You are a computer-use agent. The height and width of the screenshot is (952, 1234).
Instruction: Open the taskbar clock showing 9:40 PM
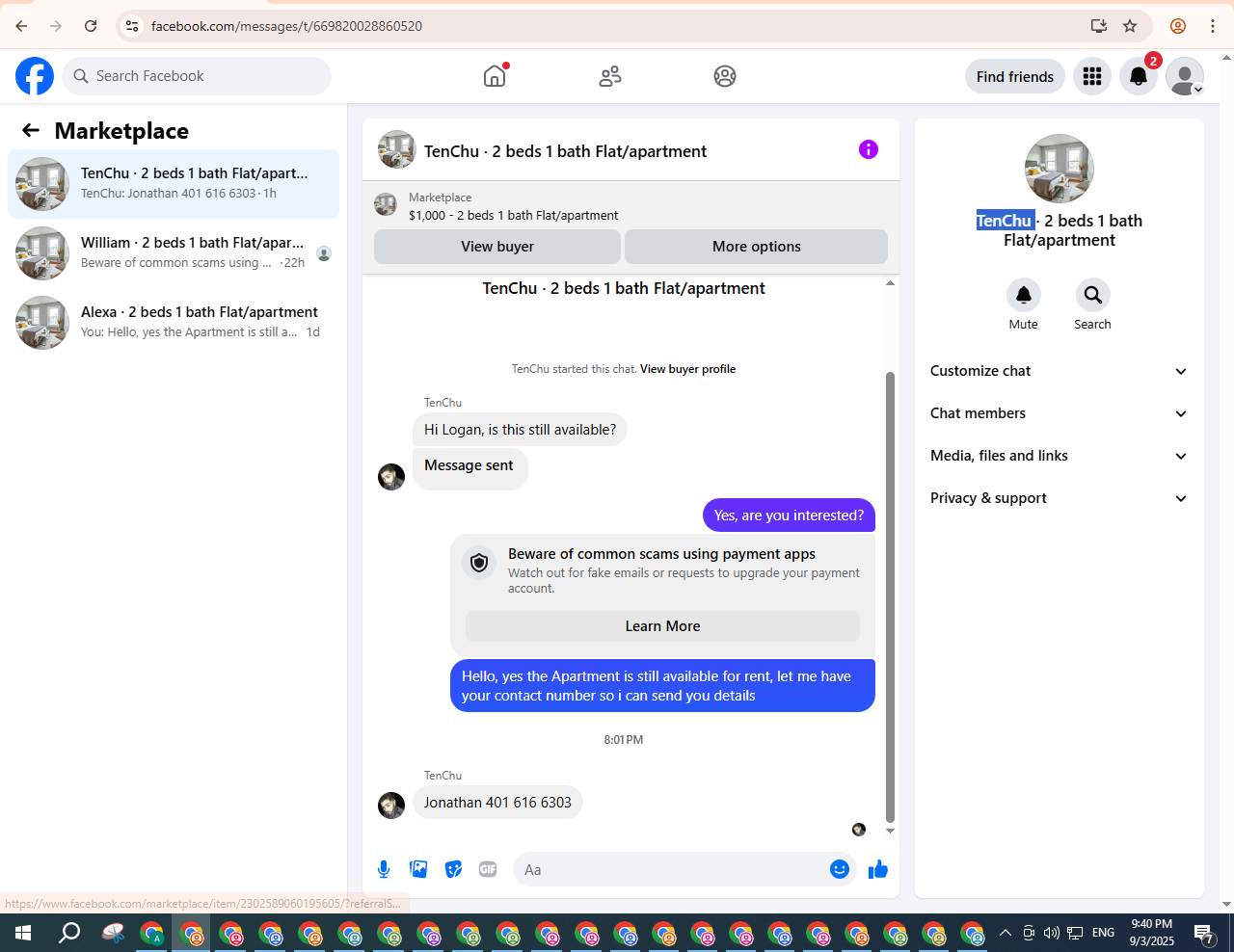tap(1152, 933)
